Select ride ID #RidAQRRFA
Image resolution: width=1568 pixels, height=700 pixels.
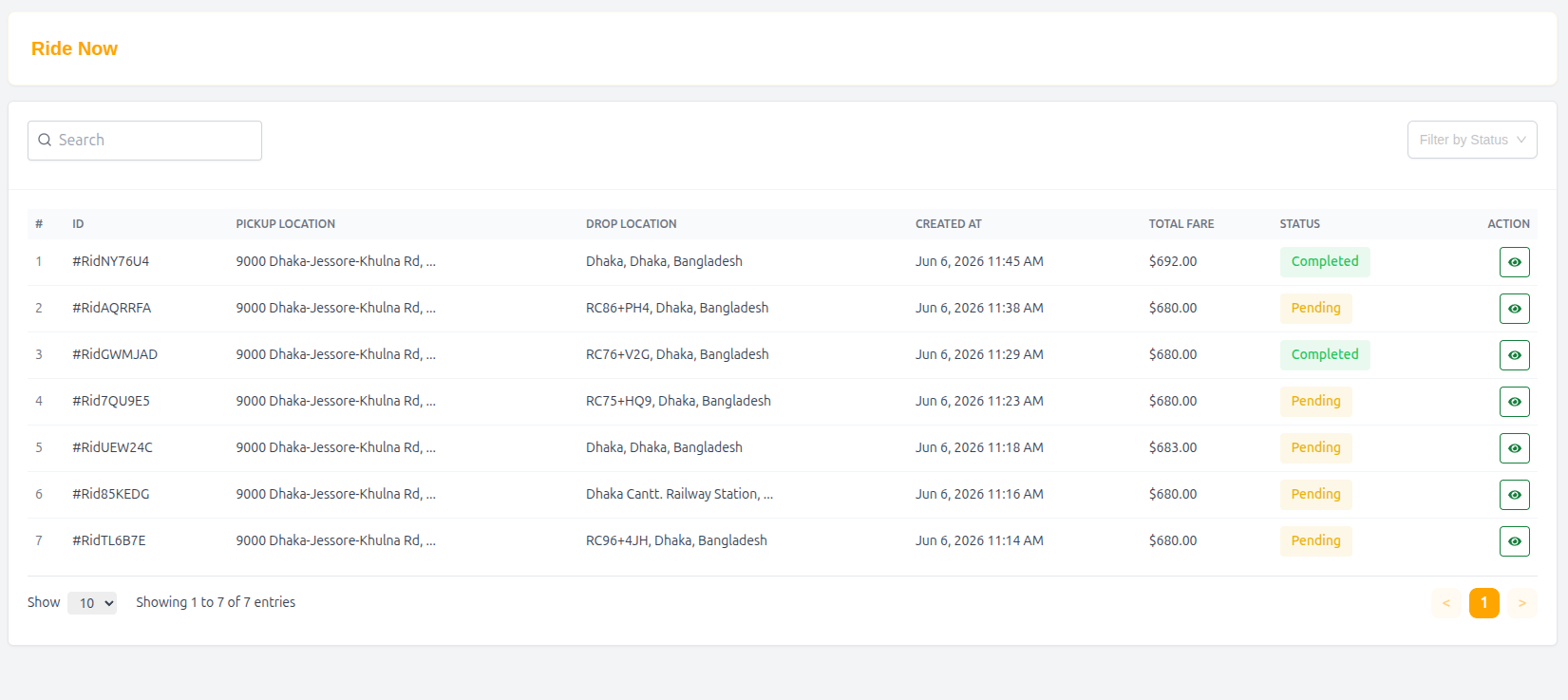click(112, 308)
